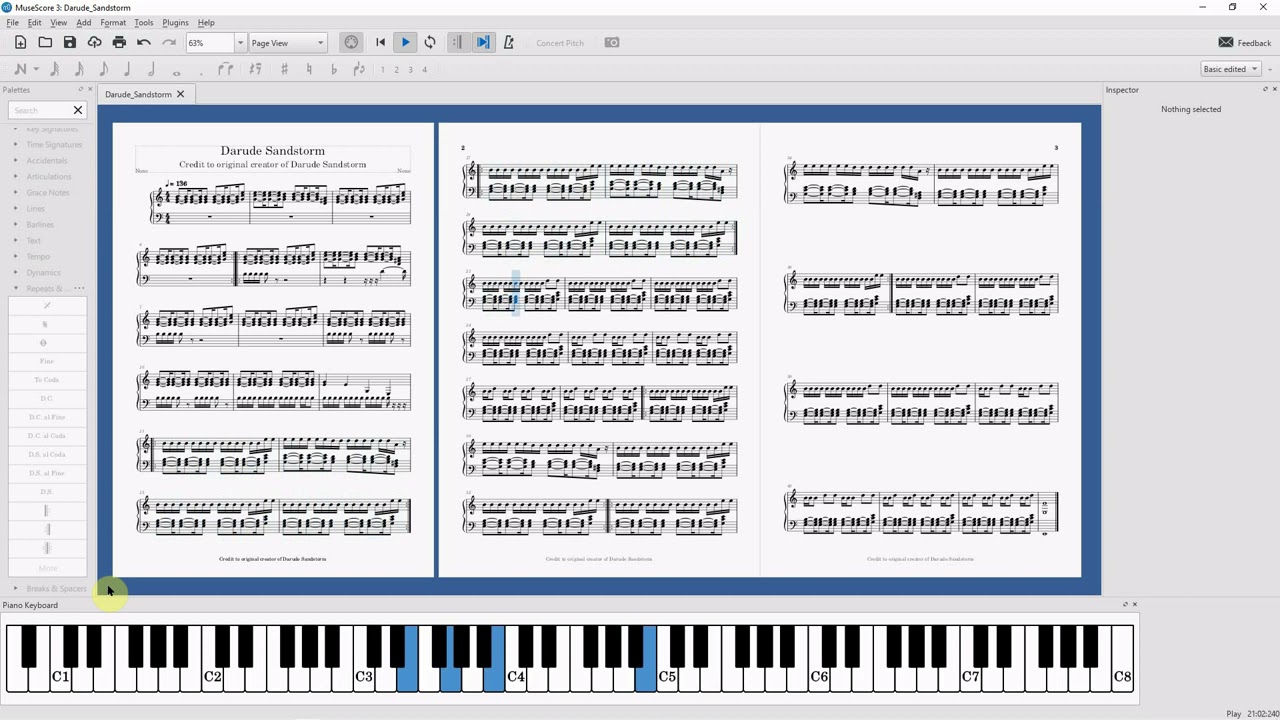1280x720 pixels.
Task: Start playback with the Play button
Action: point(405,42)
